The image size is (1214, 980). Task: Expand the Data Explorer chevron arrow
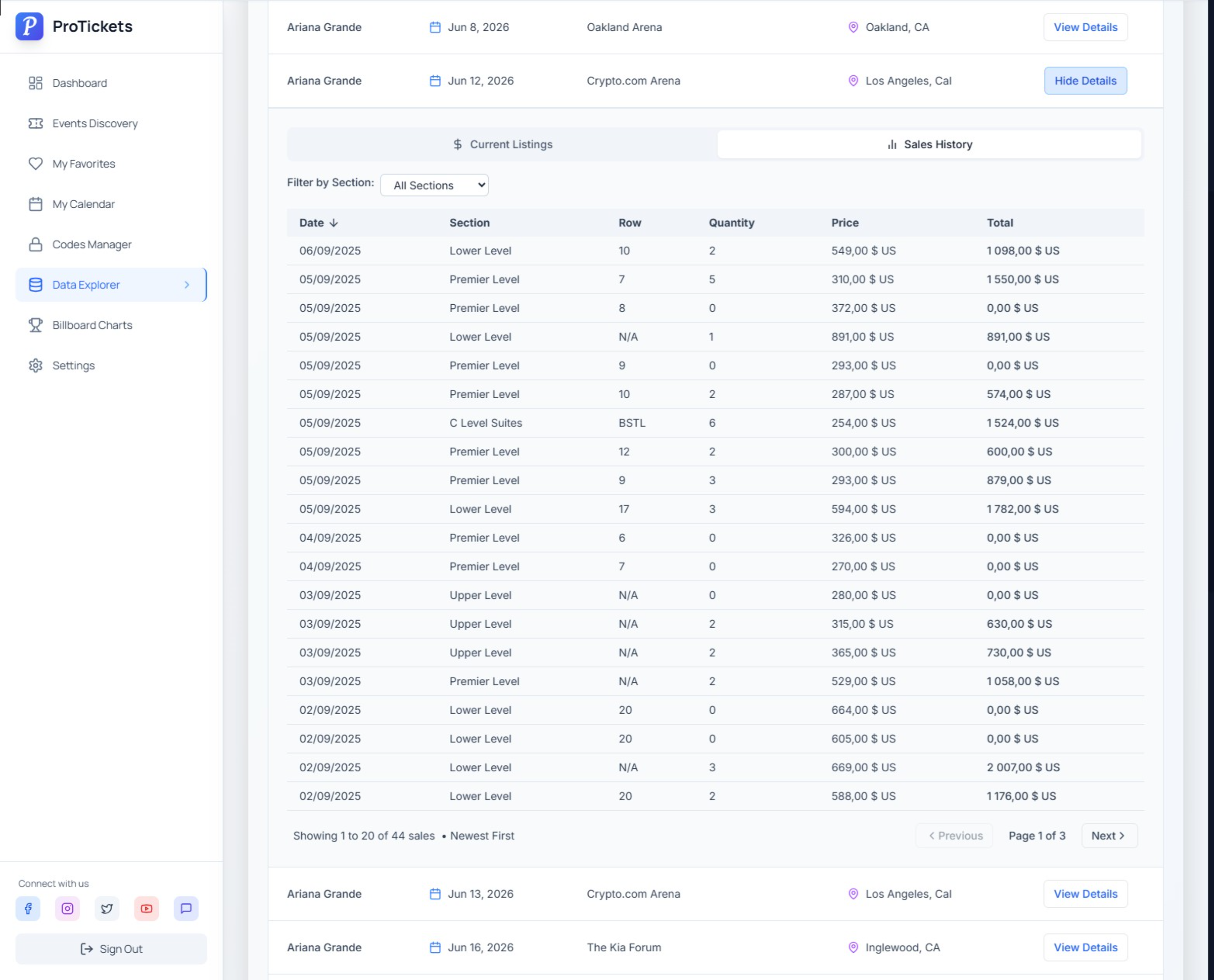click(187, 284)
